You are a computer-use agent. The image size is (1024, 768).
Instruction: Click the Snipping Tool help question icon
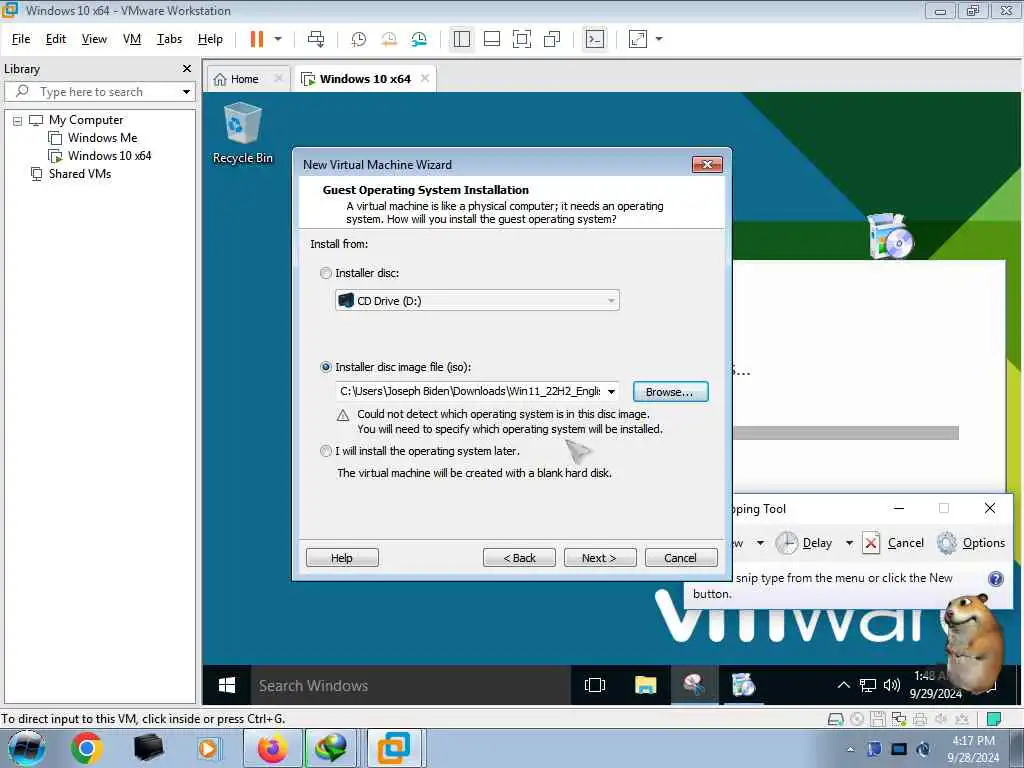(995, 579)
